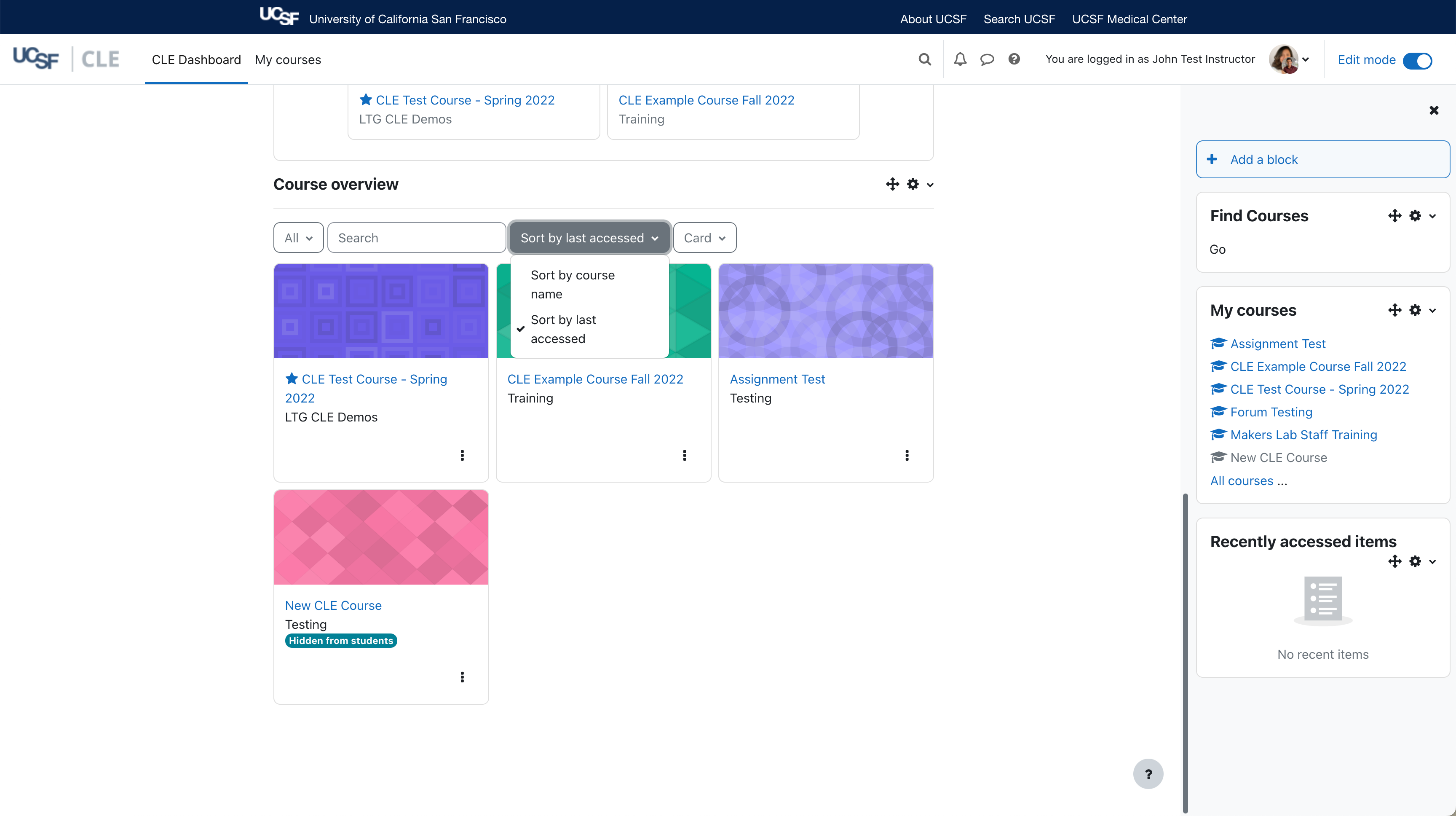Open Recently accessed items gear settings
Image resolution: width=1456 pixels, height=816 pixels.
coord(1415,561)
